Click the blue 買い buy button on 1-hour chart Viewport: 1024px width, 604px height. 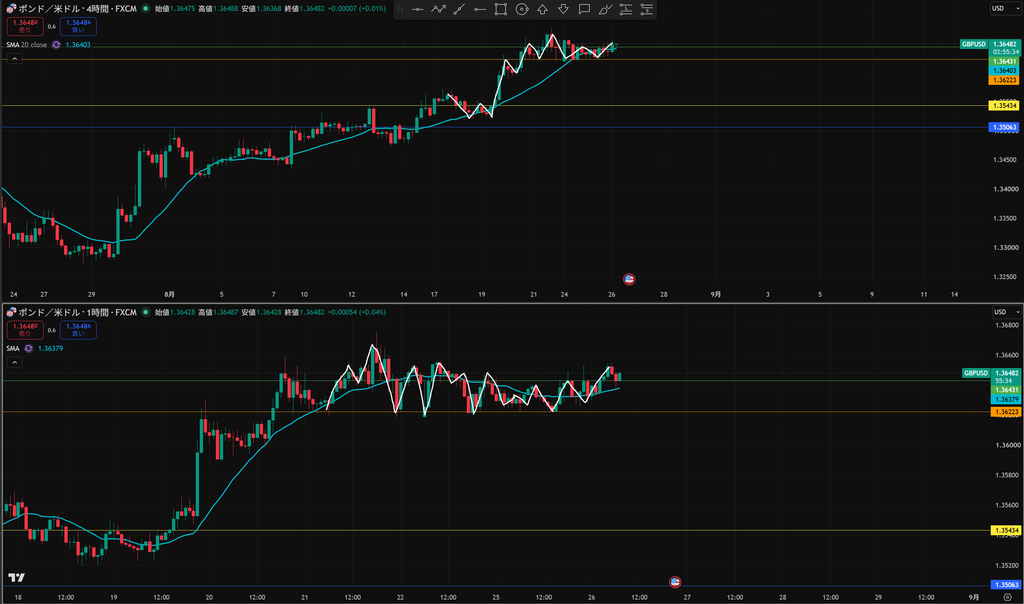(78, 330)
